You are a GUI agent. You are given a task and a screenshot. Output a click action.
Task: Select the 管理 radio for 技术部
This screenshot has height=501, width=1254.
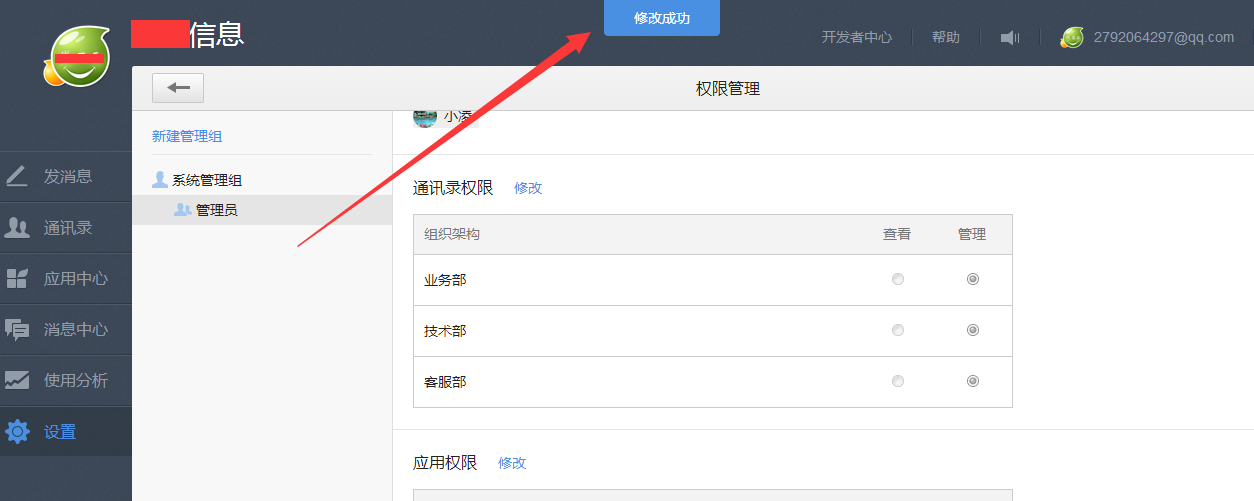(973, 330)
